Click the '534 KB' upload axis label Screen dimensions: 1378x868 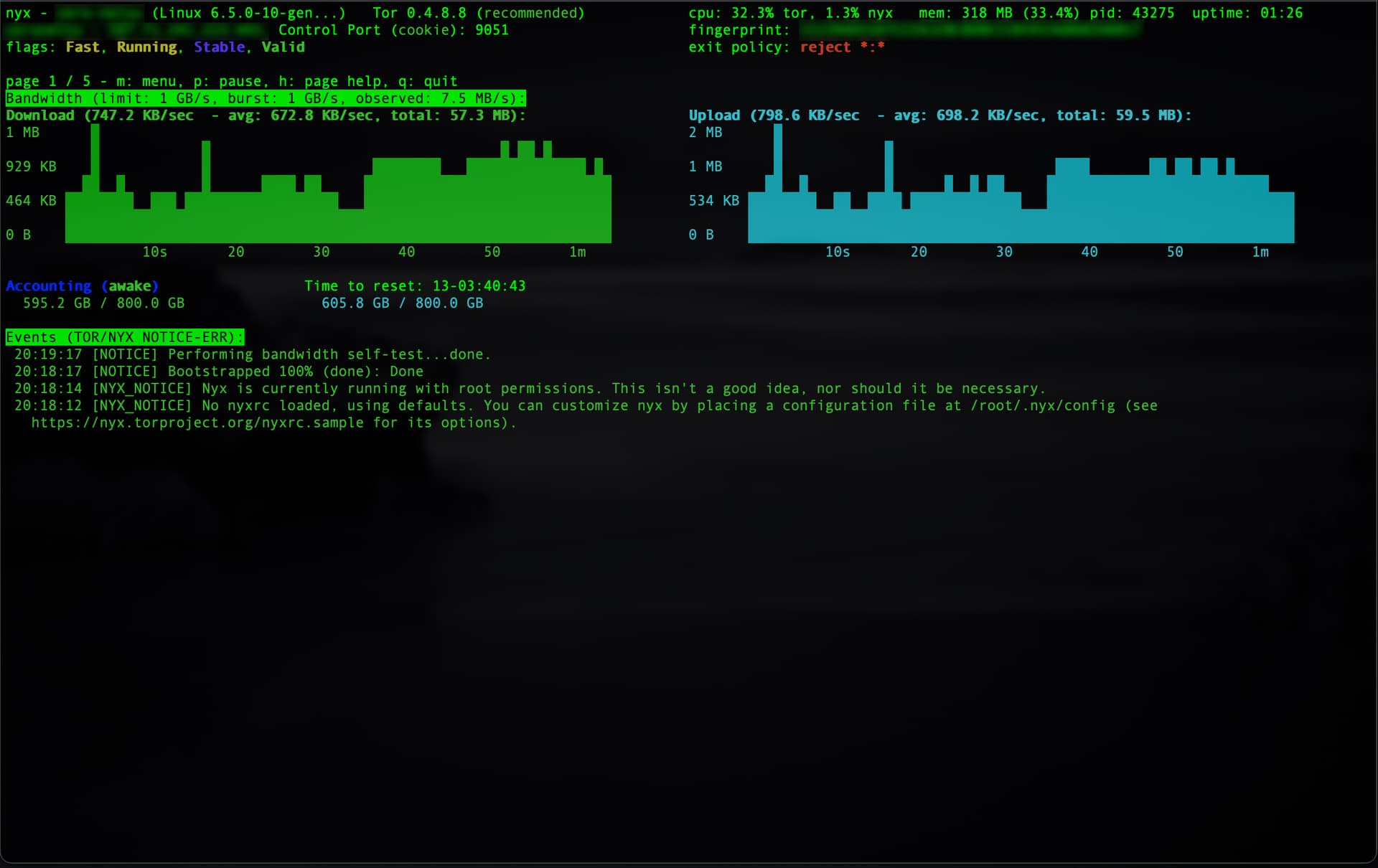714,201
